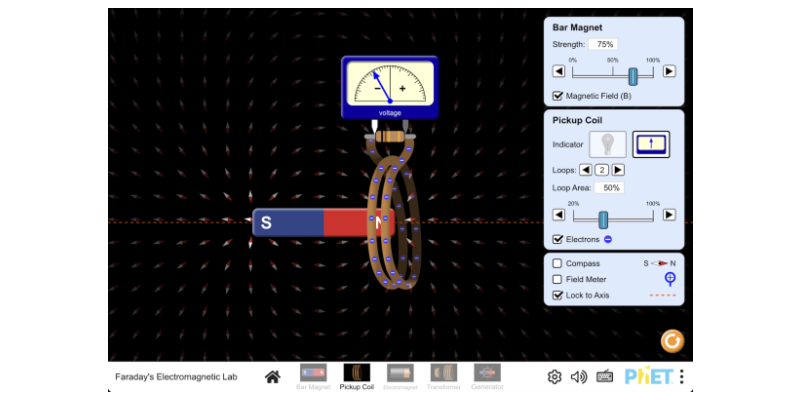Select the light bulb indicator
Viewport: 800px width, 400px height.
[x=607, y=144]
